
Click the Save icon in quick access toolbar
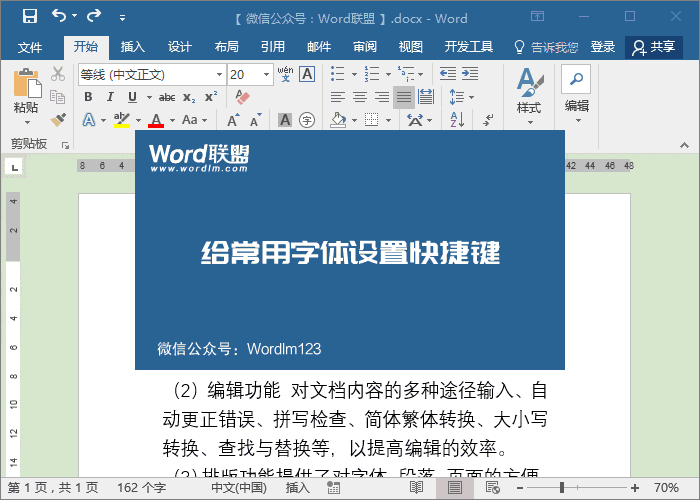[30, 17]
